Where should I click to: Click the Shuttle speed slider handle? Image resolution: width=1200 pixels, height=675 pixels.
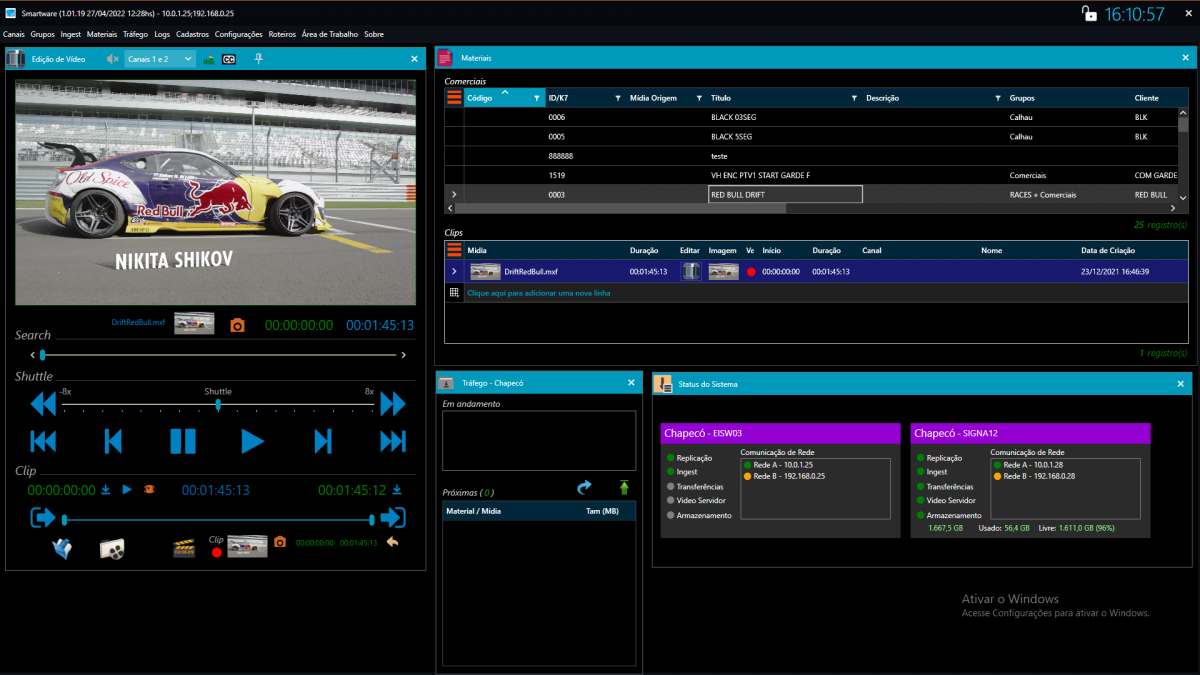(x=218, y=405)
